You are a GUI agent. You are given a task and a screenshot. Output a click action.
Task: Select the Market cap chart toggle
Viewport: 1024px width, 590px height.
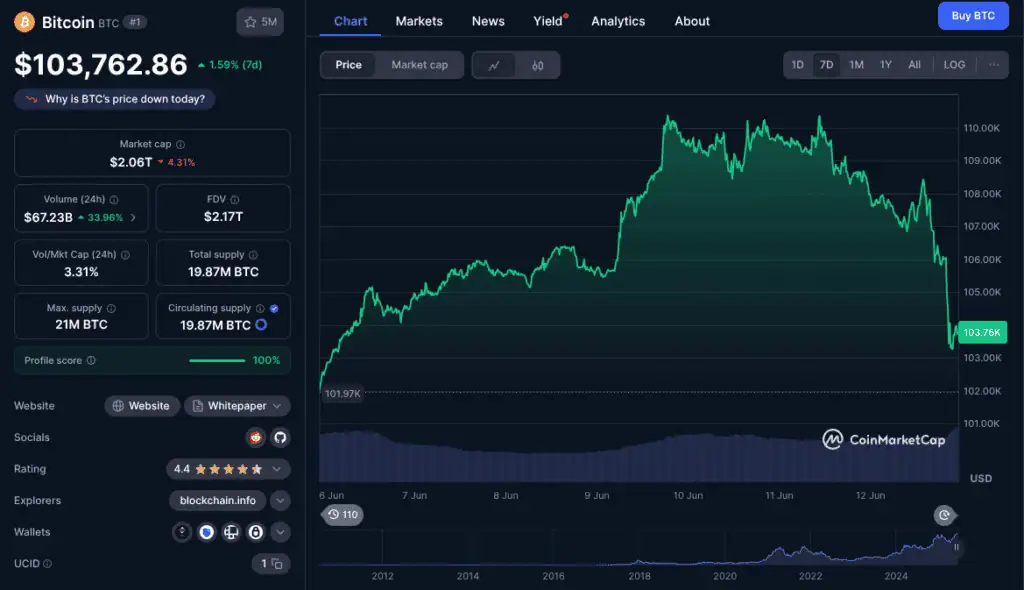pyautogui.click(x=419, y=65)
